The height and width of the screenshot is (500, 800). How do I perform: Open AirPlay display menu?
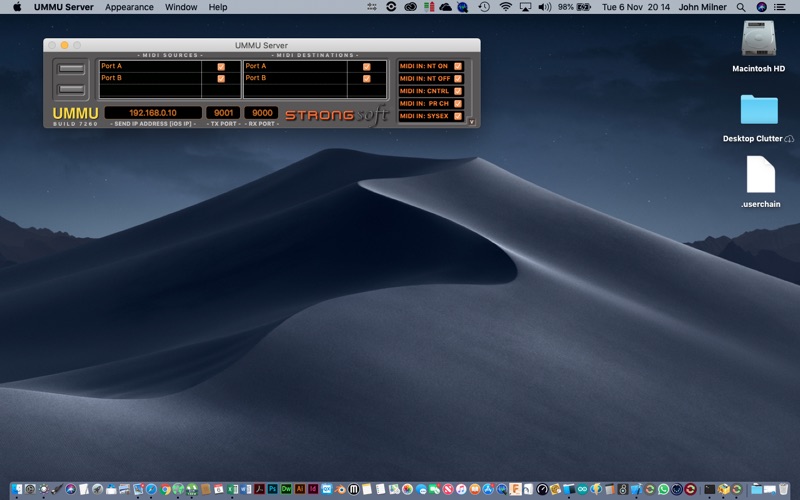point(525,7)
